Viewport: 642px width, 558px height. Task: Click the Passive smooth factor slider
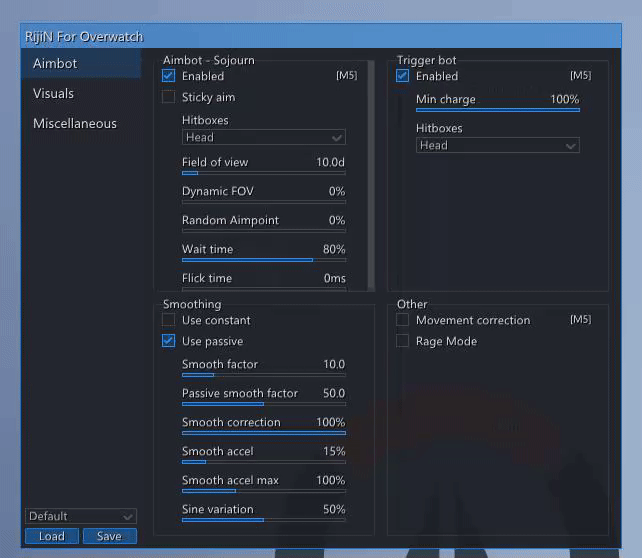[264, 404]
